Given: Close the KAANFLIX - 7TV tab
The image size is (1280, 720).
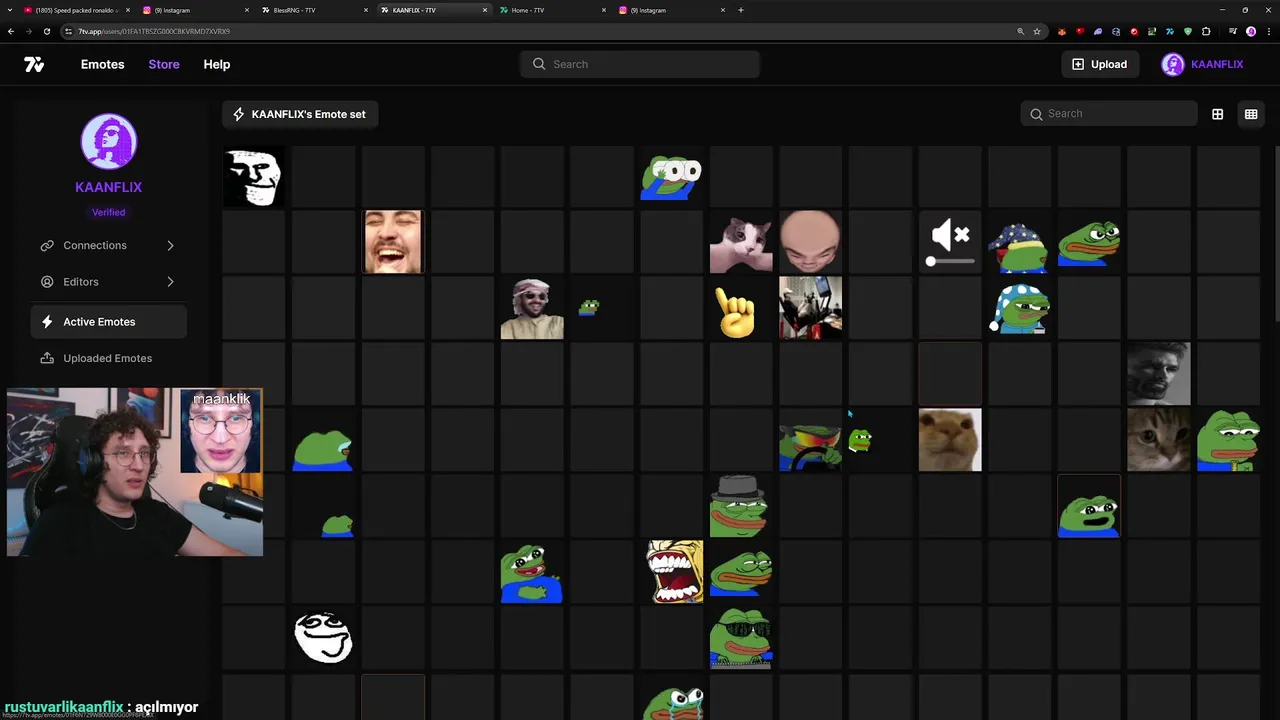Looking at the screenshot, I should click(x=485, y=10).
